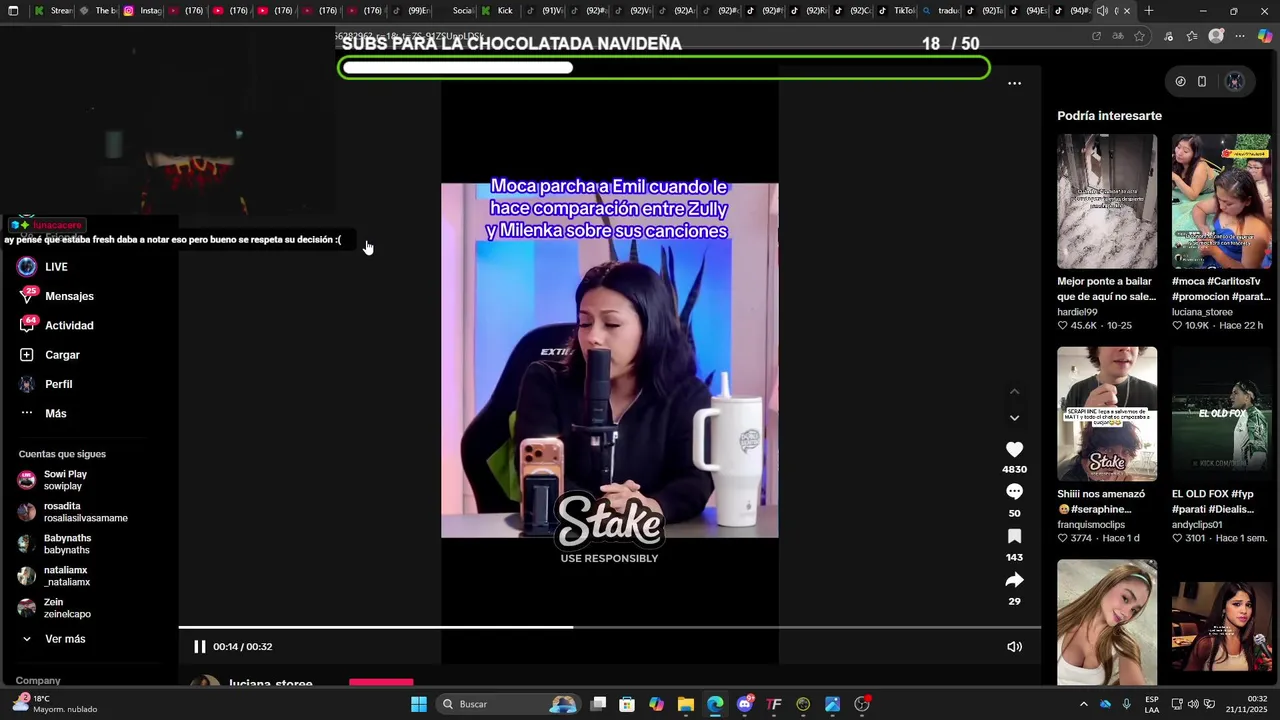Click the Perfil avatar icon
This screenshot has height=720, width=1280.
coord(27,384)
